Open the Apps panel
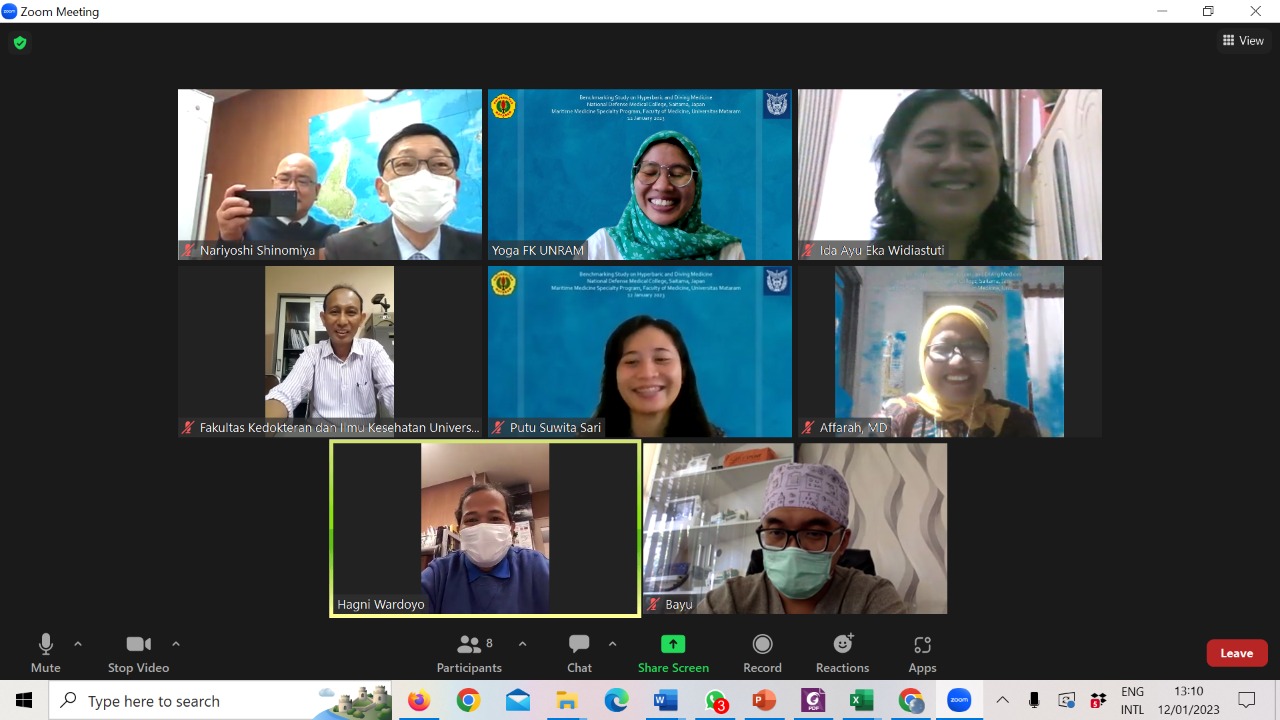The image size is (1280, 720). pos(922,654)
